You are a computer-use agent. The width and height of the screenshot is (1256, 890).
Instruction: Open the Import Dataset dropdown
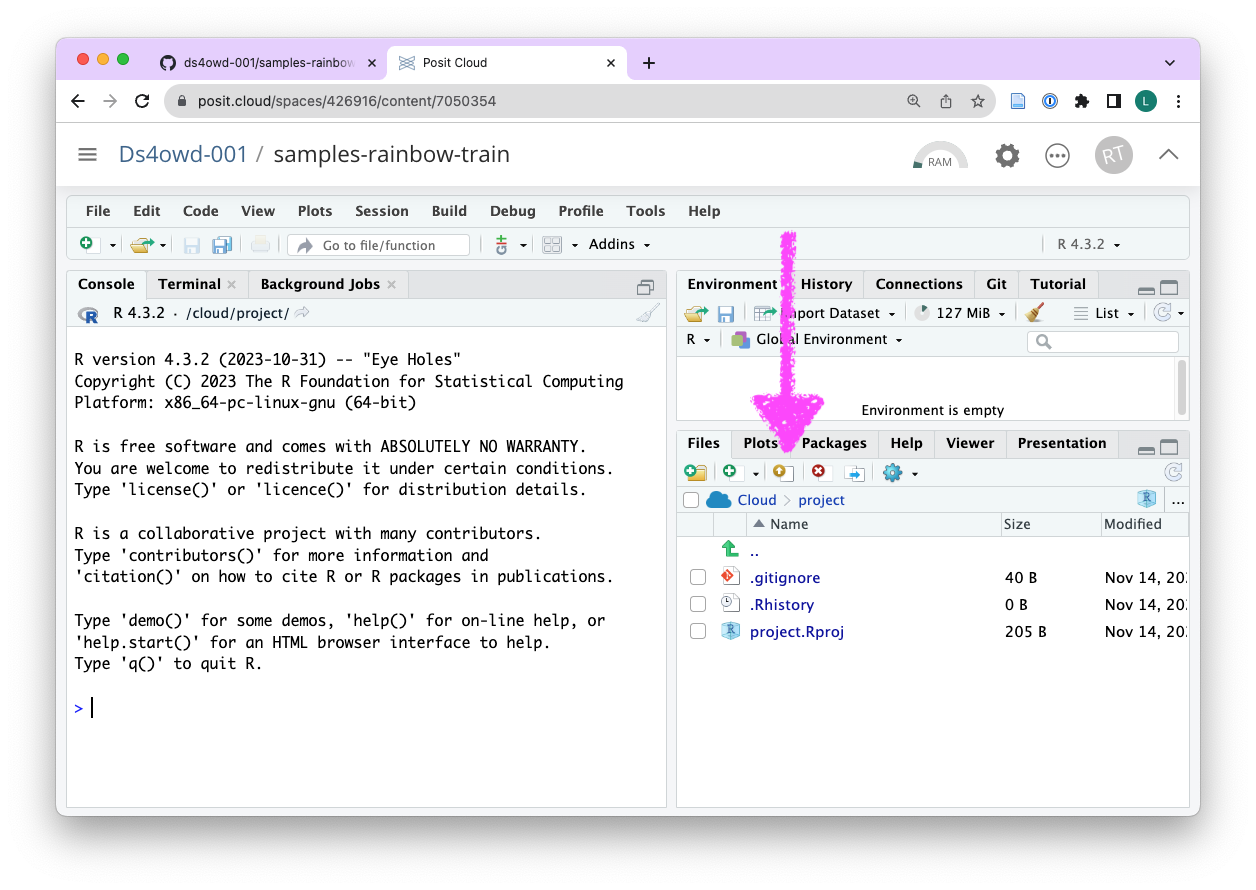click(x=836, y=313)
